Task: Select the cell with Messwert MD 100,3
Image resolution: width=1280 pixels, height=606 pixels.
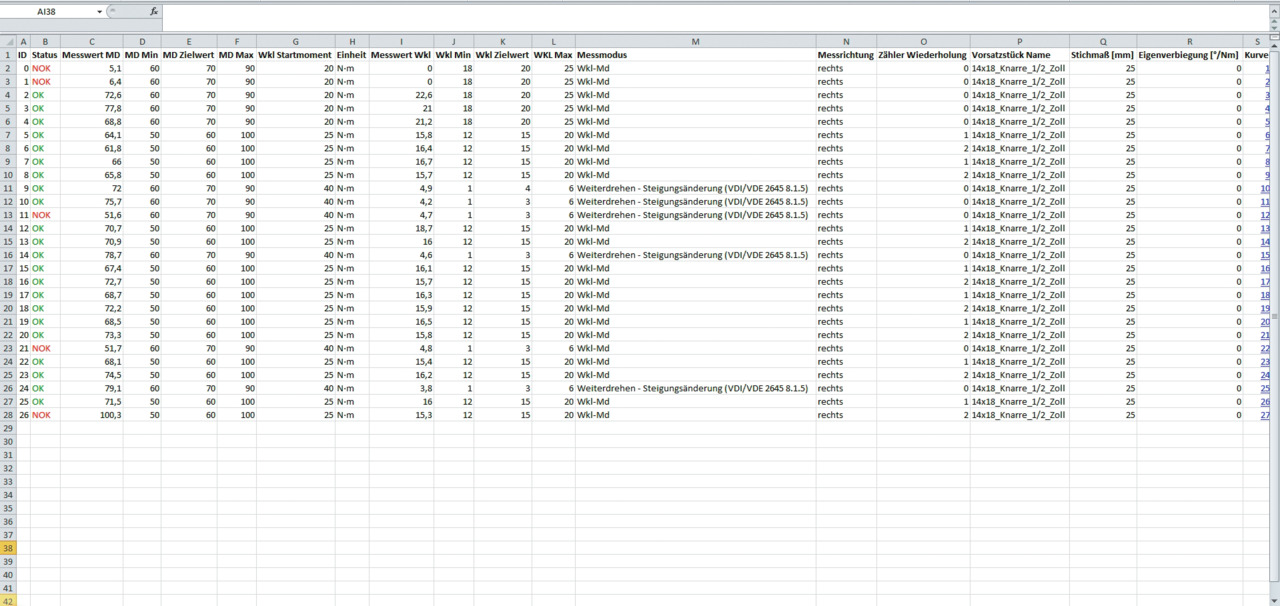Action: 91,415
